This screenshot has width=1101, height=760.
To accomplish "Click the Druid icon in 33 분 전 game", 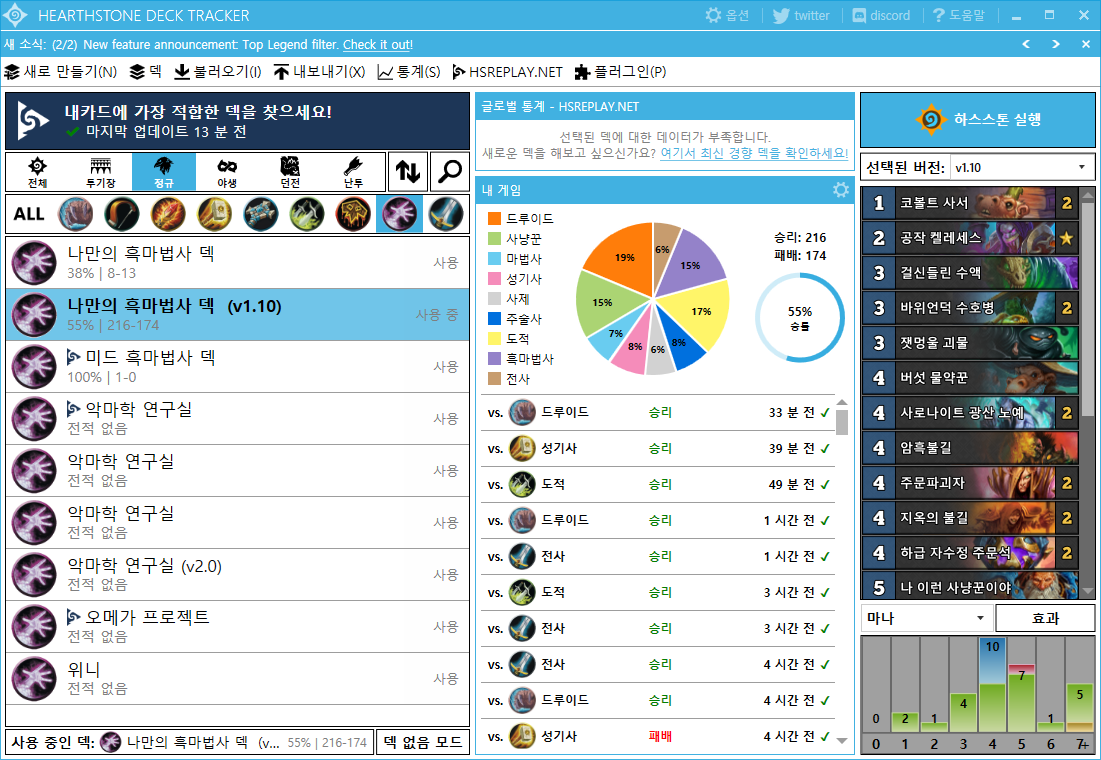I will coord(522,412).
